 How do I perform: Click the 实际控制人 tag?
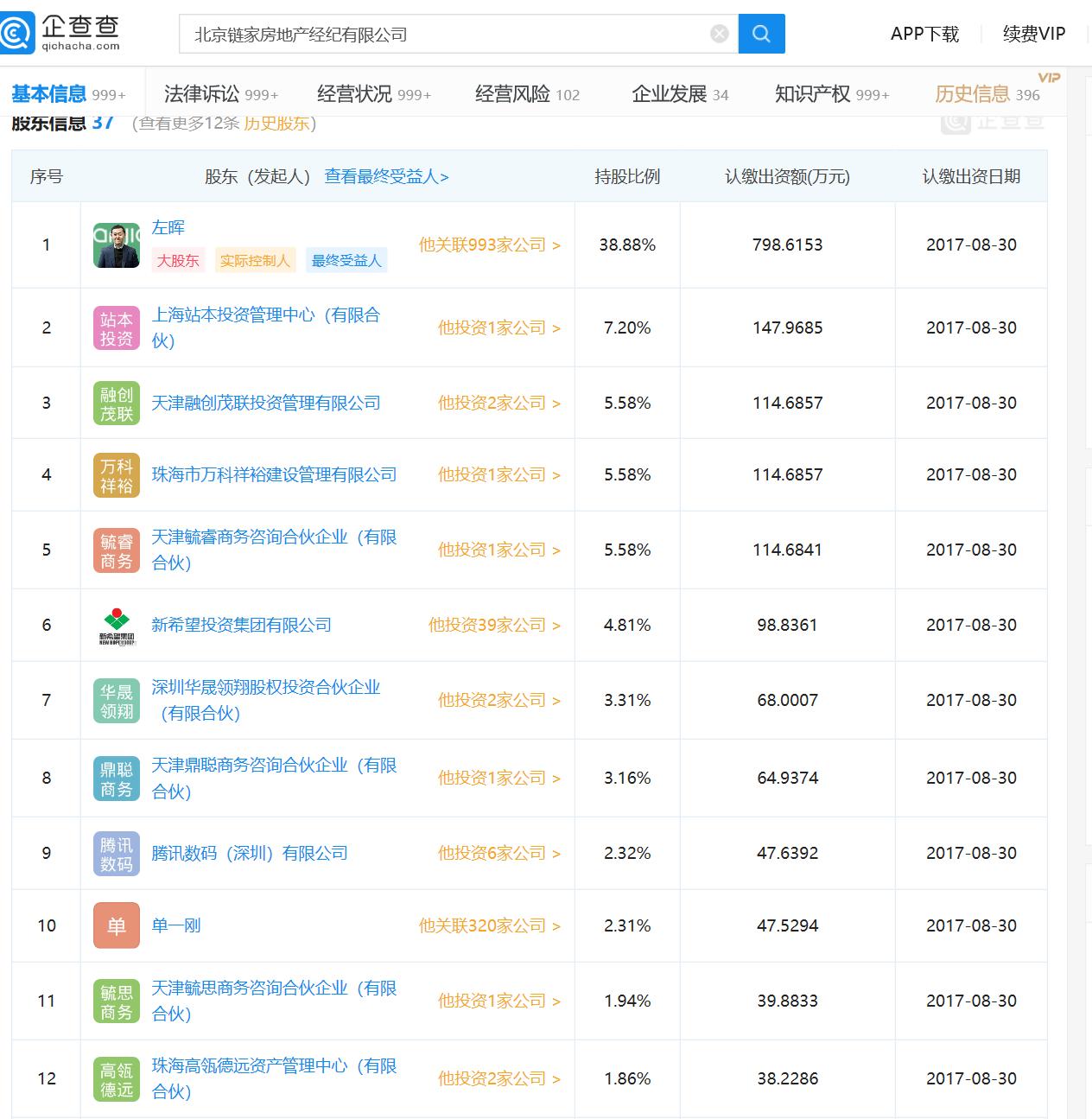point(255,260)
